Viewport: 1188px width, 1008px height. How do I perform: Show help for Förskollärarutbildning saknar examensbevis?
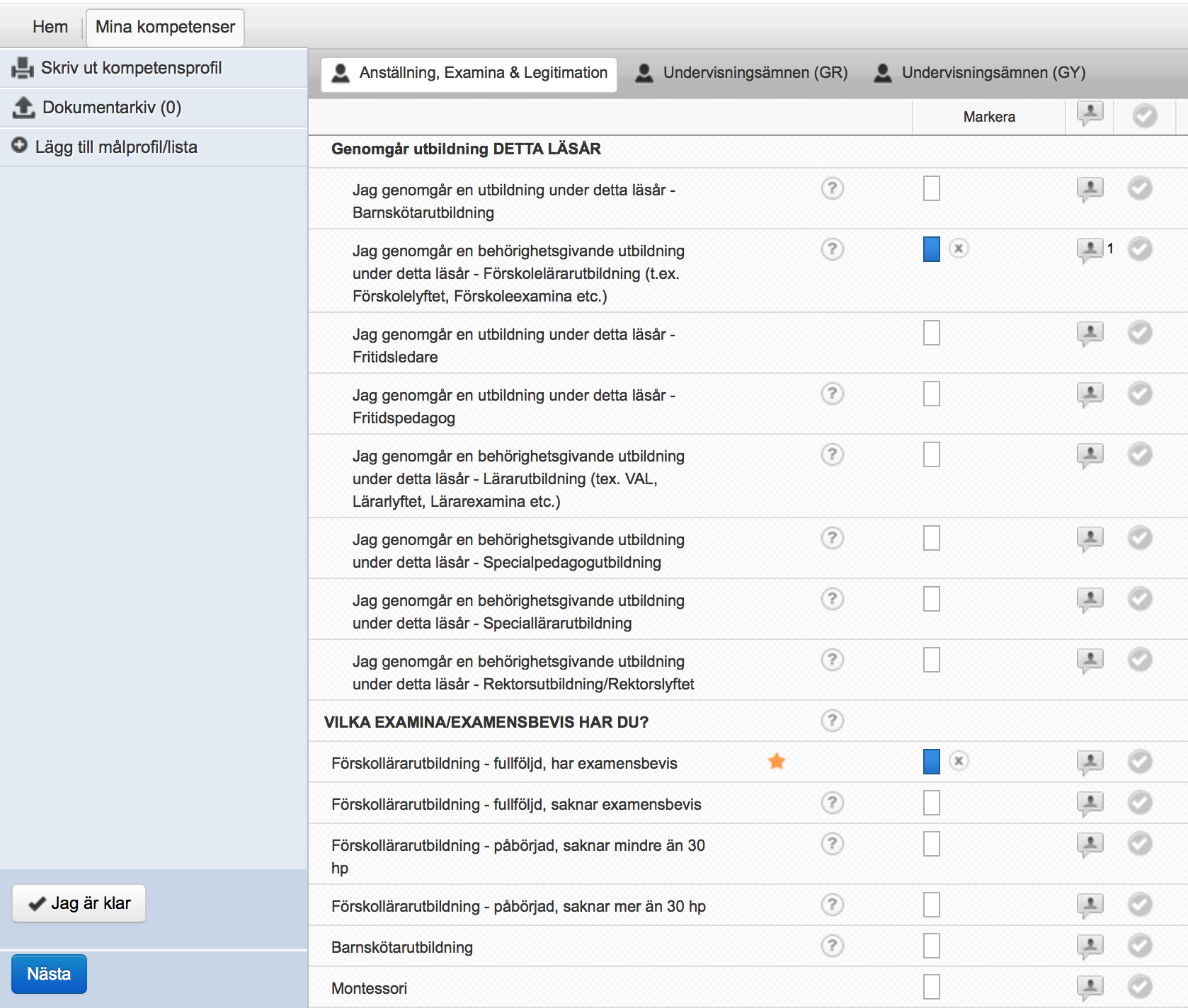click(x=833, y=803)
